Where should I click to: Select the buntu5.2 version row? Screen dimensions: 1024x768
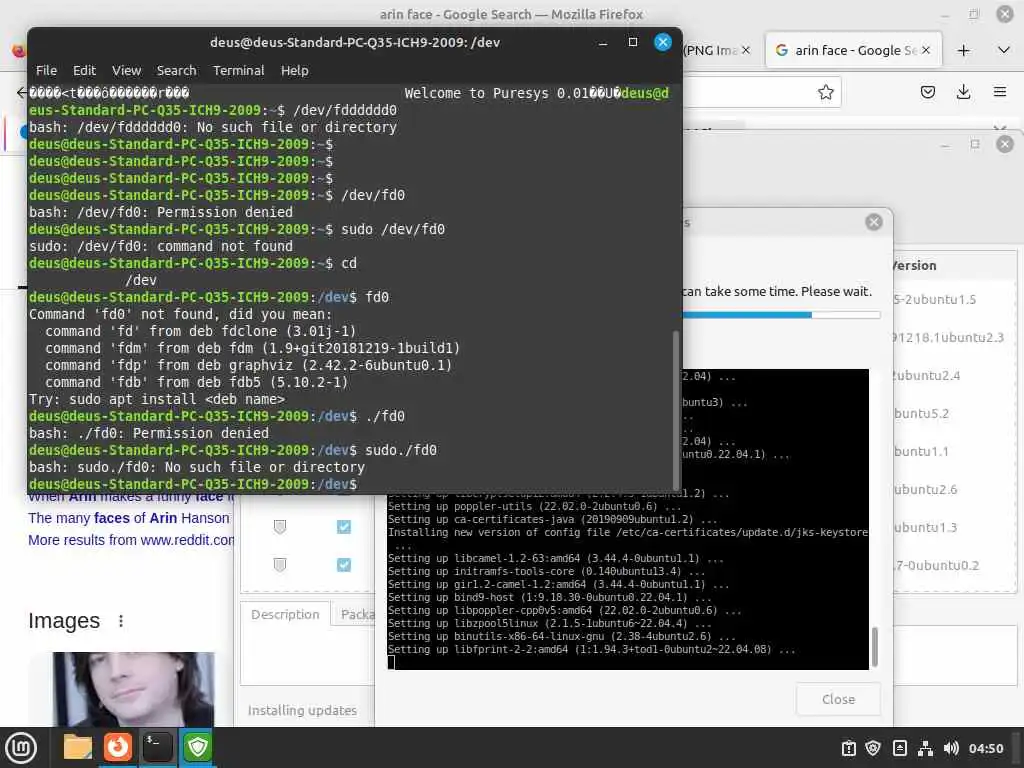coord(921,413)
